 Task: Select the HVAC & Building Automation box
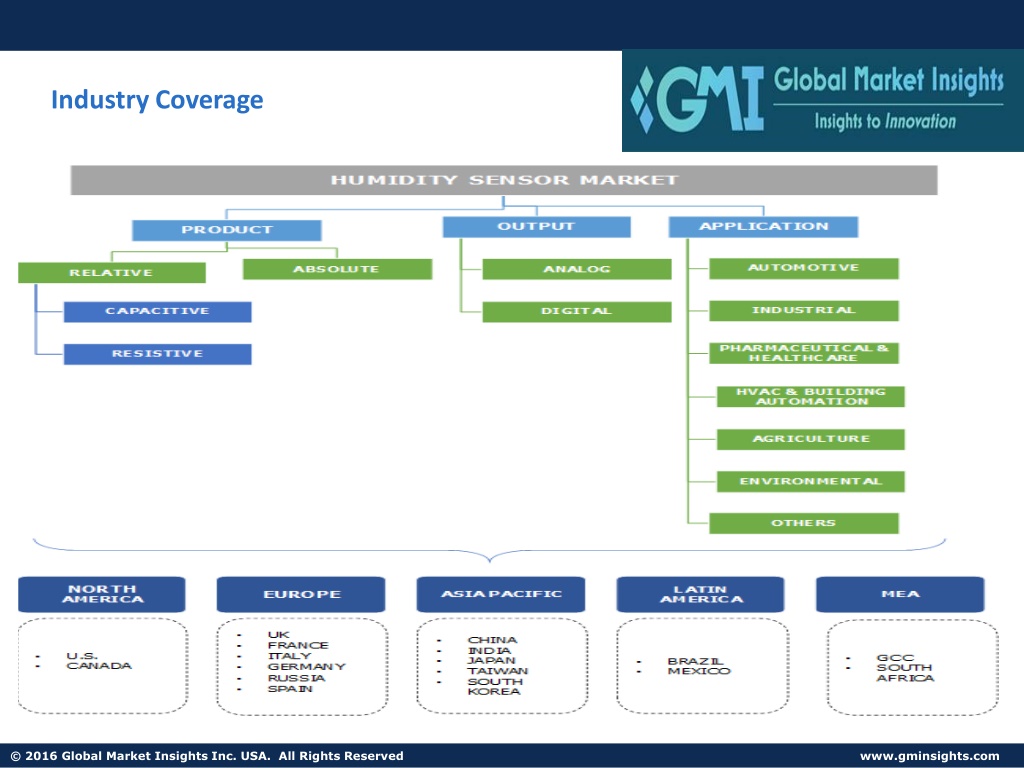click(x=810, y=396)
